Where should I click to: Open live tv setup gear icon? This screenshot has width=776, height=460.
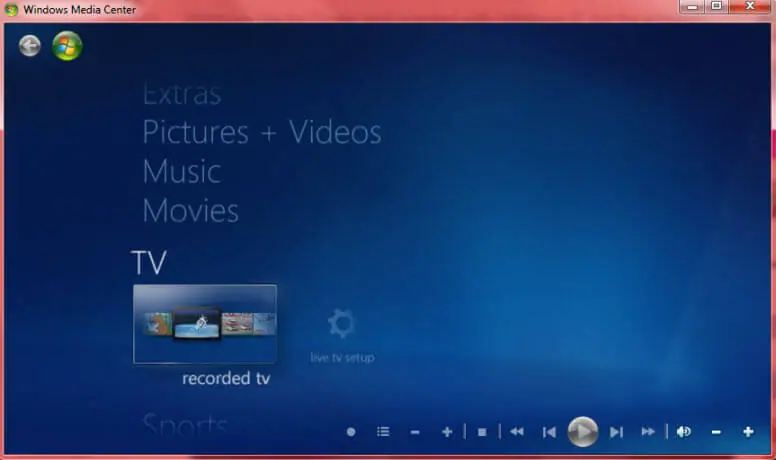pyautogui.click(x=341, y=323)
